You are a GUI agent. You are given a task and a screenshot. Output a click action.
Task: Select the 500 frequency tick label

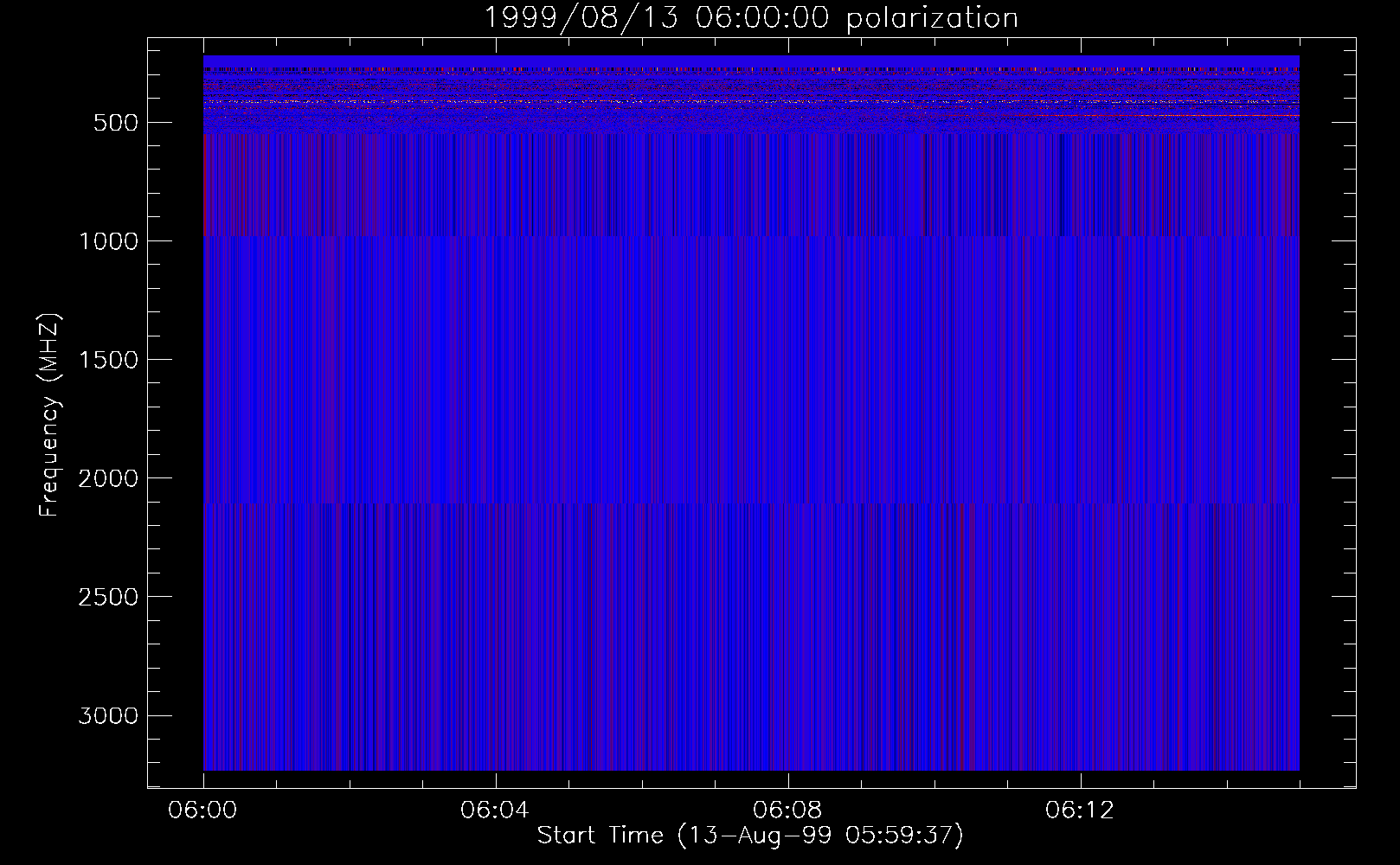(115, 123)
